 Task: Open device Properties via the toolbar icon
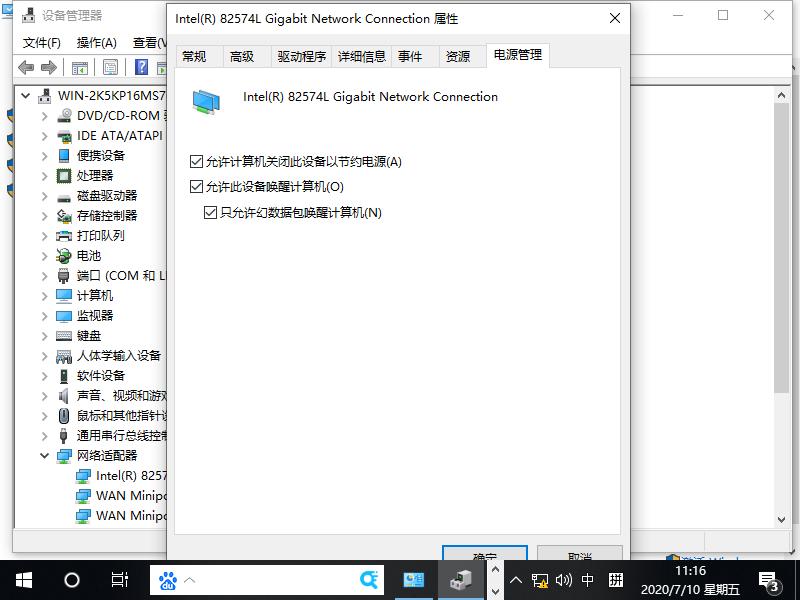tap(108, 67)
